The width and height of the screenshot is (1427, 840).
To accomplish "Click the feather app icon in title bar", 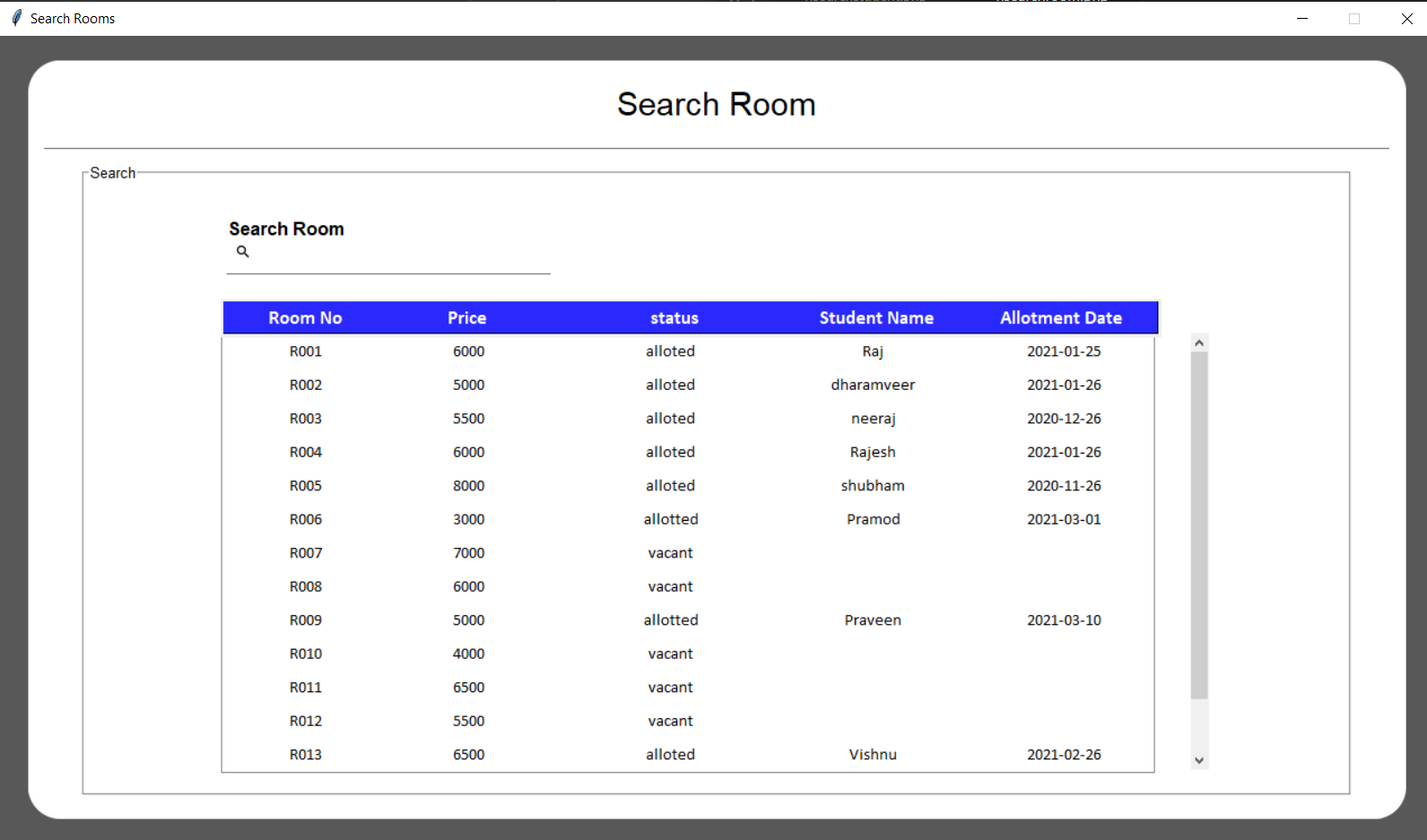I will 16,18.
